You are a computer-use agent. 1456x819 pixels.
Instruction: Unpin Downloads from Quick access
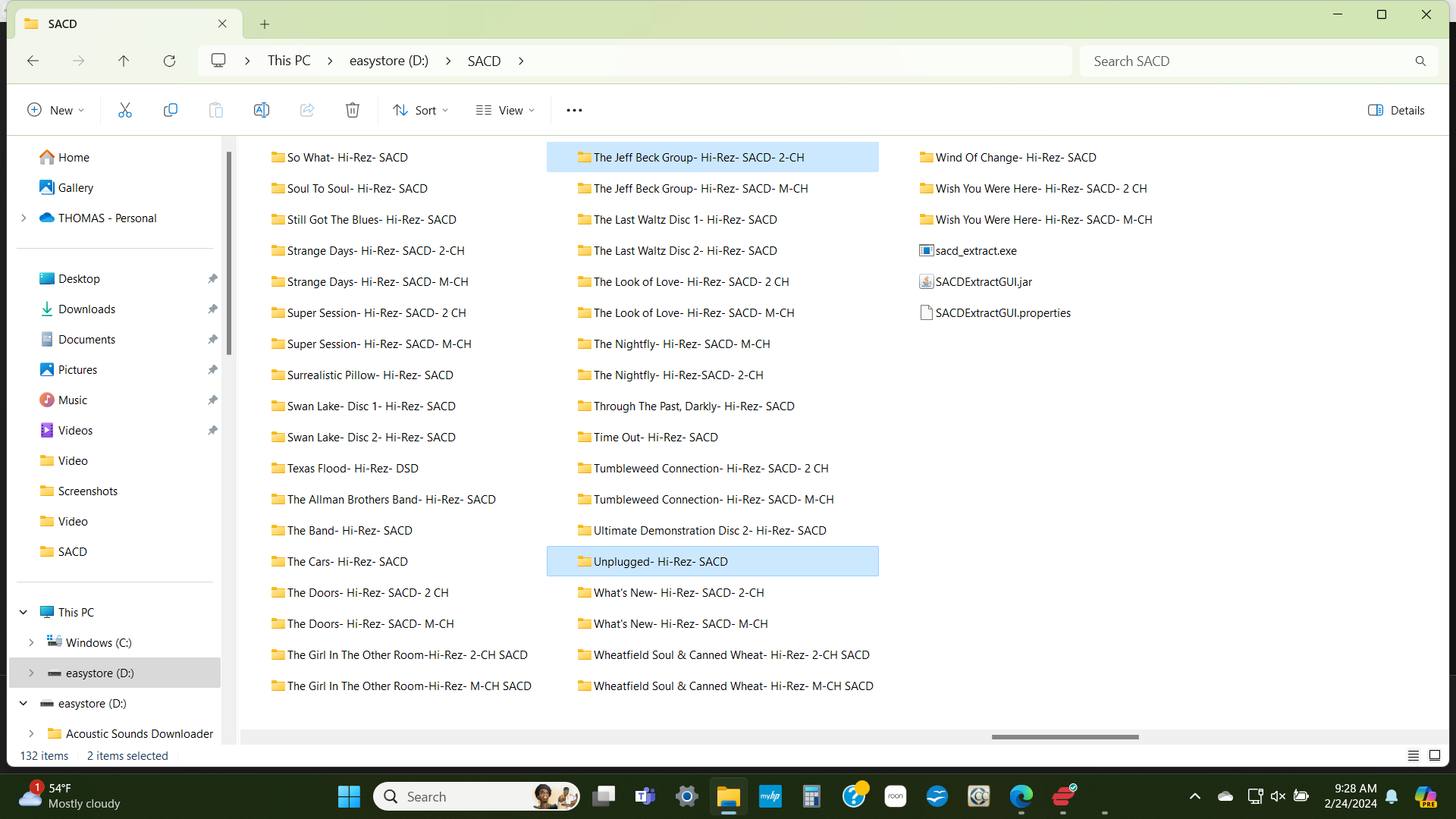click(212, 309)
